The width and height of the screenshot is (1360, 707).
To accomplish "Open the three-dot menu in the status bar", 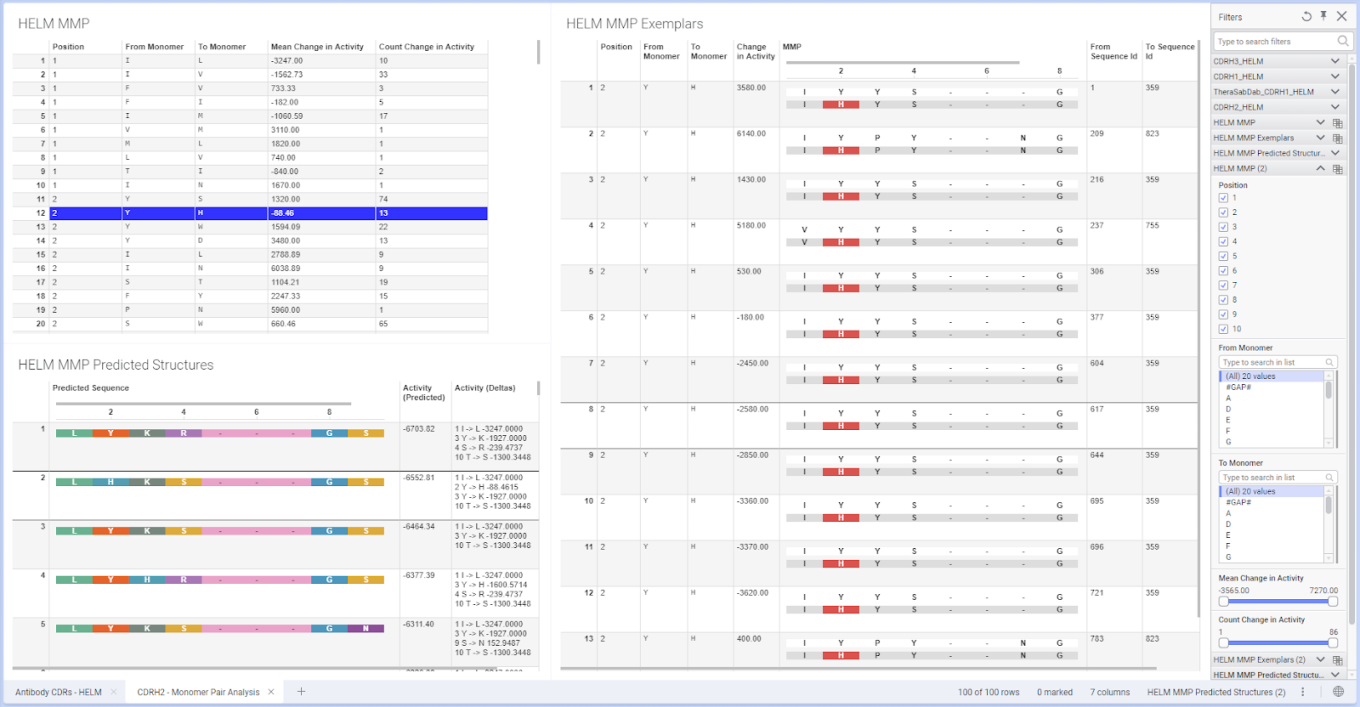I will [x=1302, y=692].
